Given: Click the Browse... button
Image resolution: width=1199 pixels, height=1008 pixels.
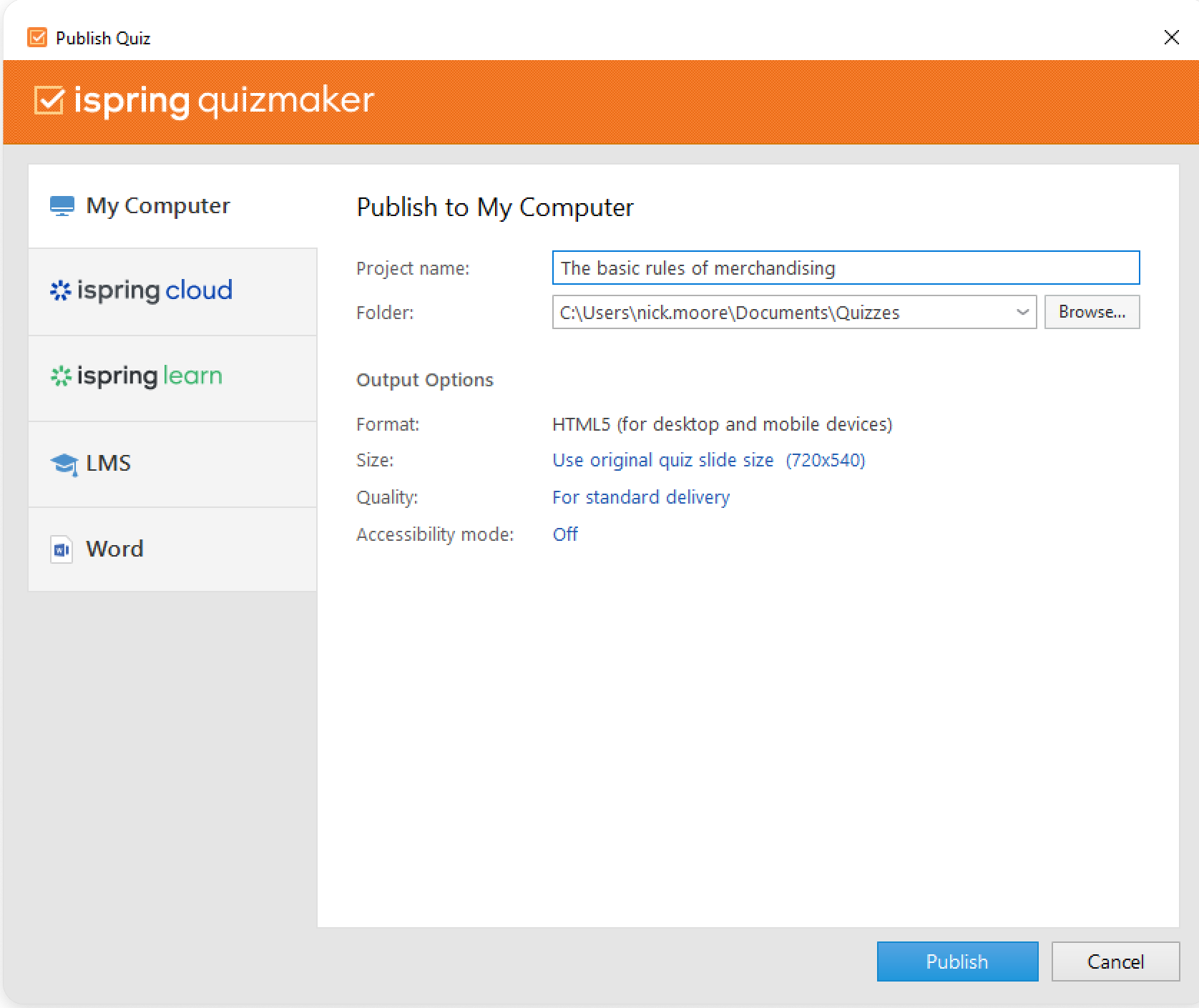Looking at the screenshot, I should tap(1091, 313).
